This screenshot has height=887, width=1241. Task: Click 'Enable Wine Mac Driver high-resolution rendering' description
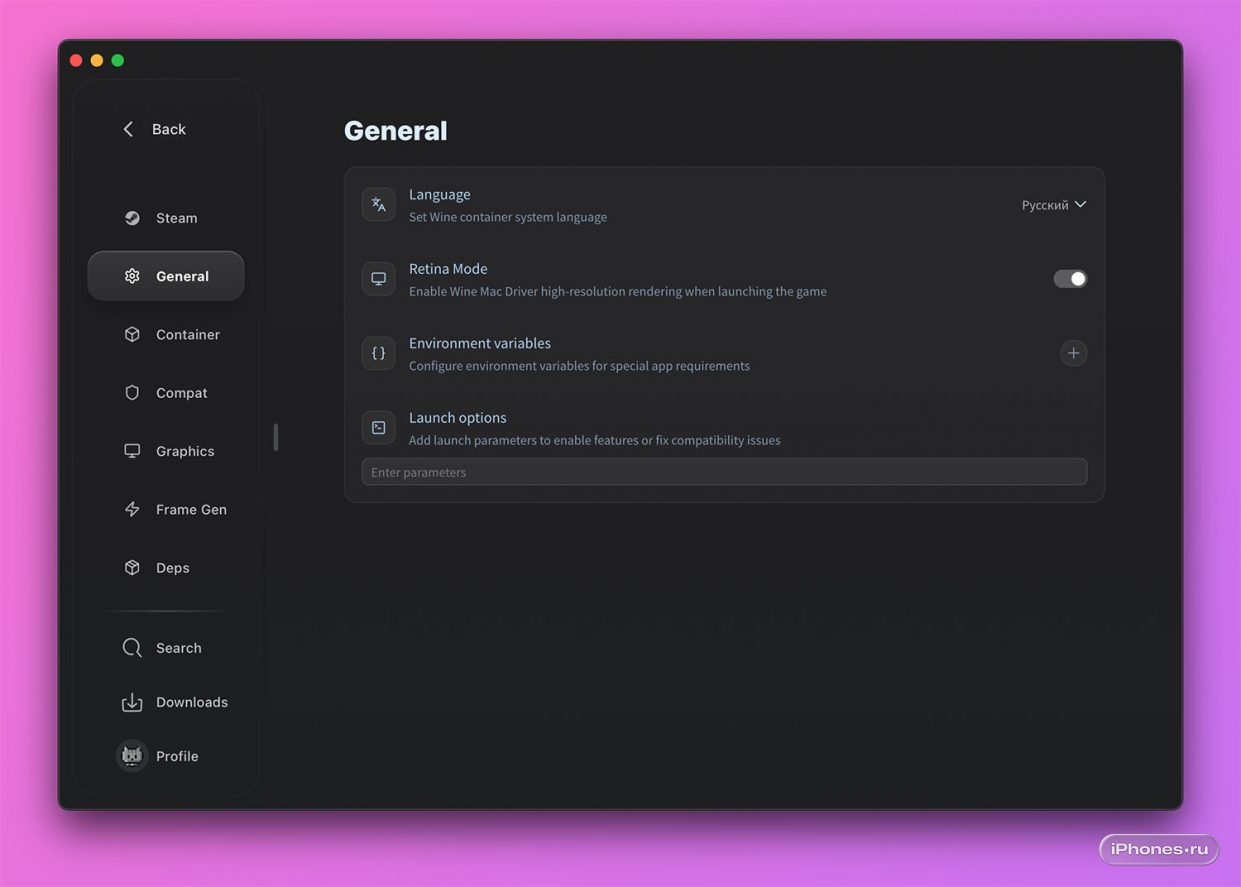618,292
